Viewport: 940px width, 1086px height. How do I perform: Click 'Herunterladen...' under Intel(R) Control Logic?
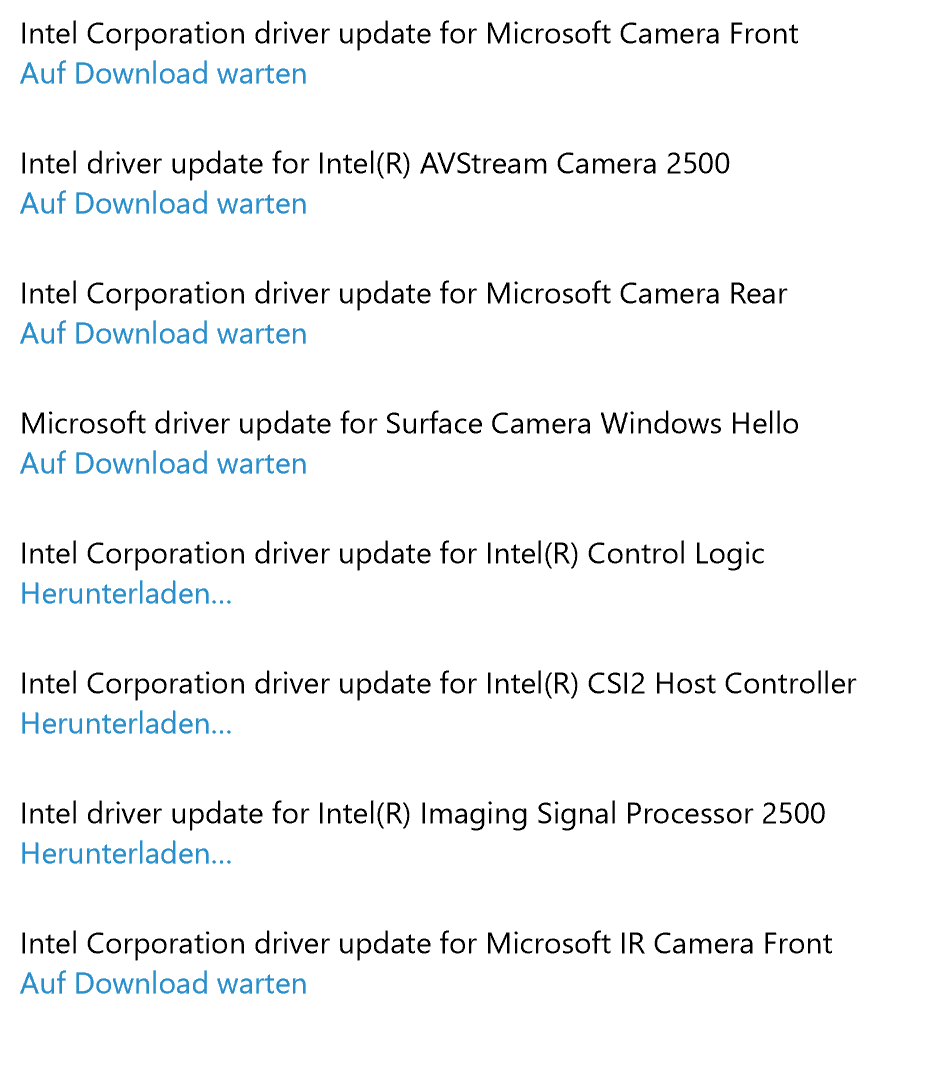[x=126, y=594]
